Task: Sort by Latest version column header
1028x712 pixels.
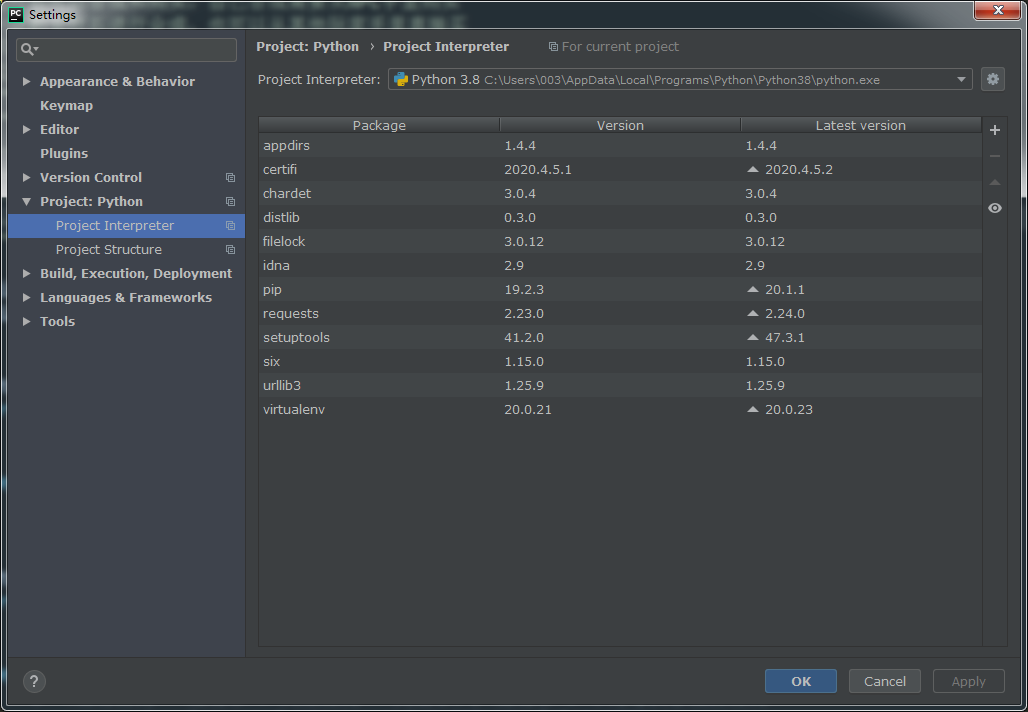Action: coord(861,125)
